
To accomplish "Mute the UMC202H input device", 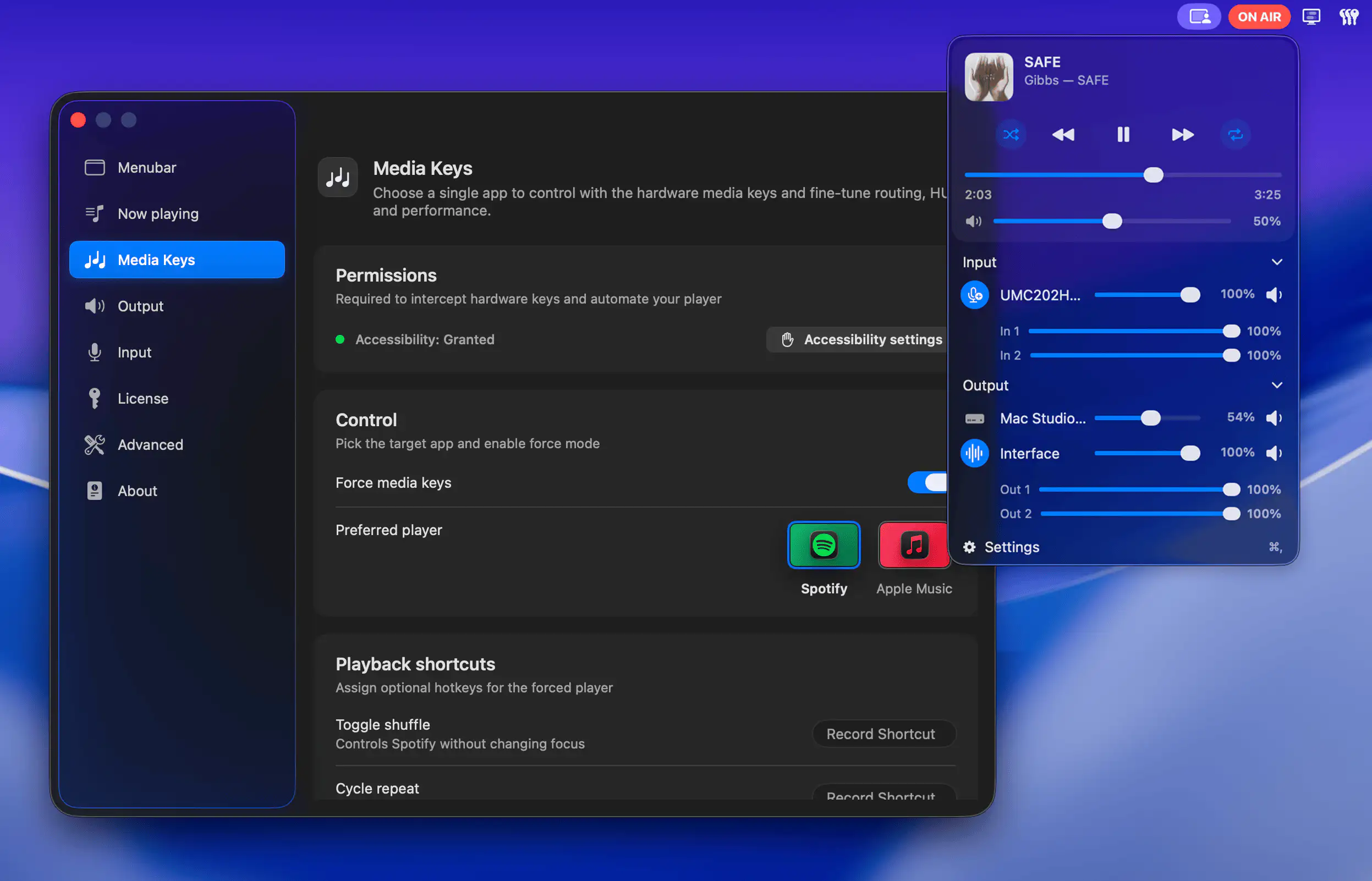I will click(x=1274, y=295).
